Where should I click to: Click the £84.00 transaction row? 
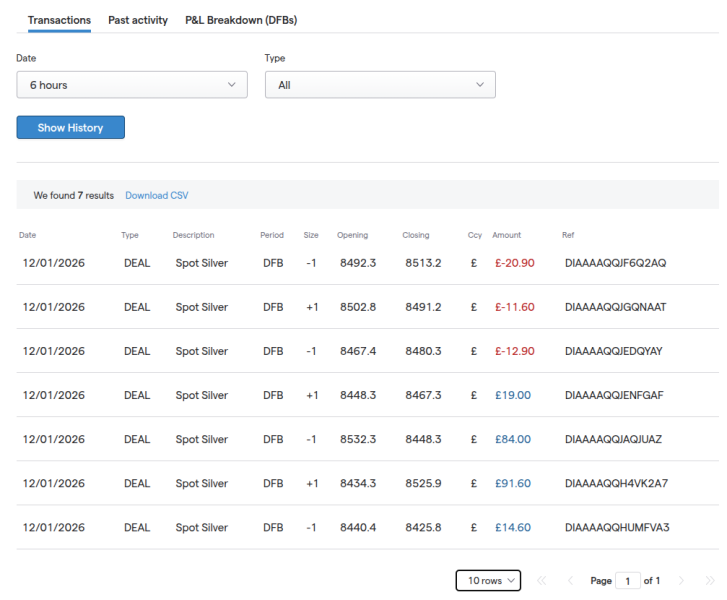[x=512, y=439]
